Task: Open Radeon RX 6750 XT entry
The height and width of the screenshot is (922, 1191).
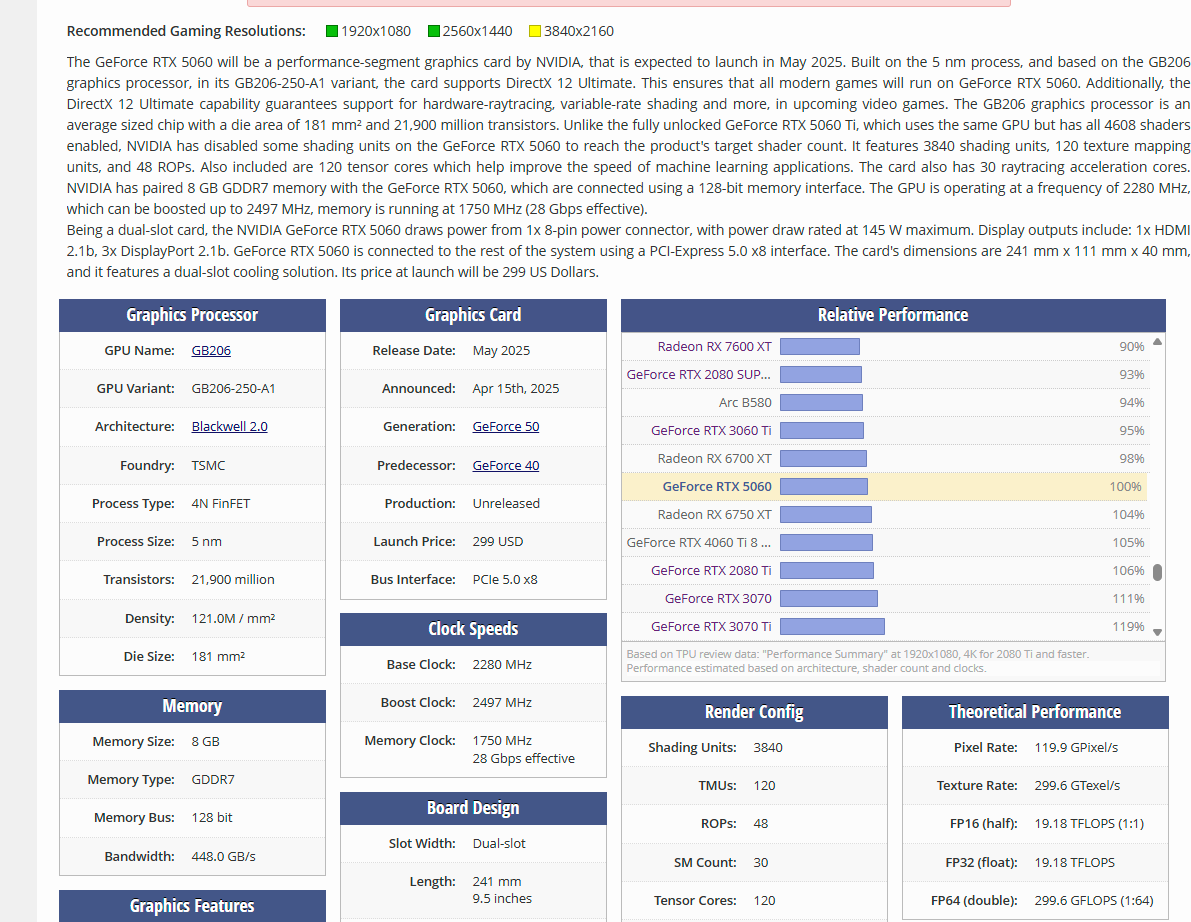Action: (x=714, y=514)
